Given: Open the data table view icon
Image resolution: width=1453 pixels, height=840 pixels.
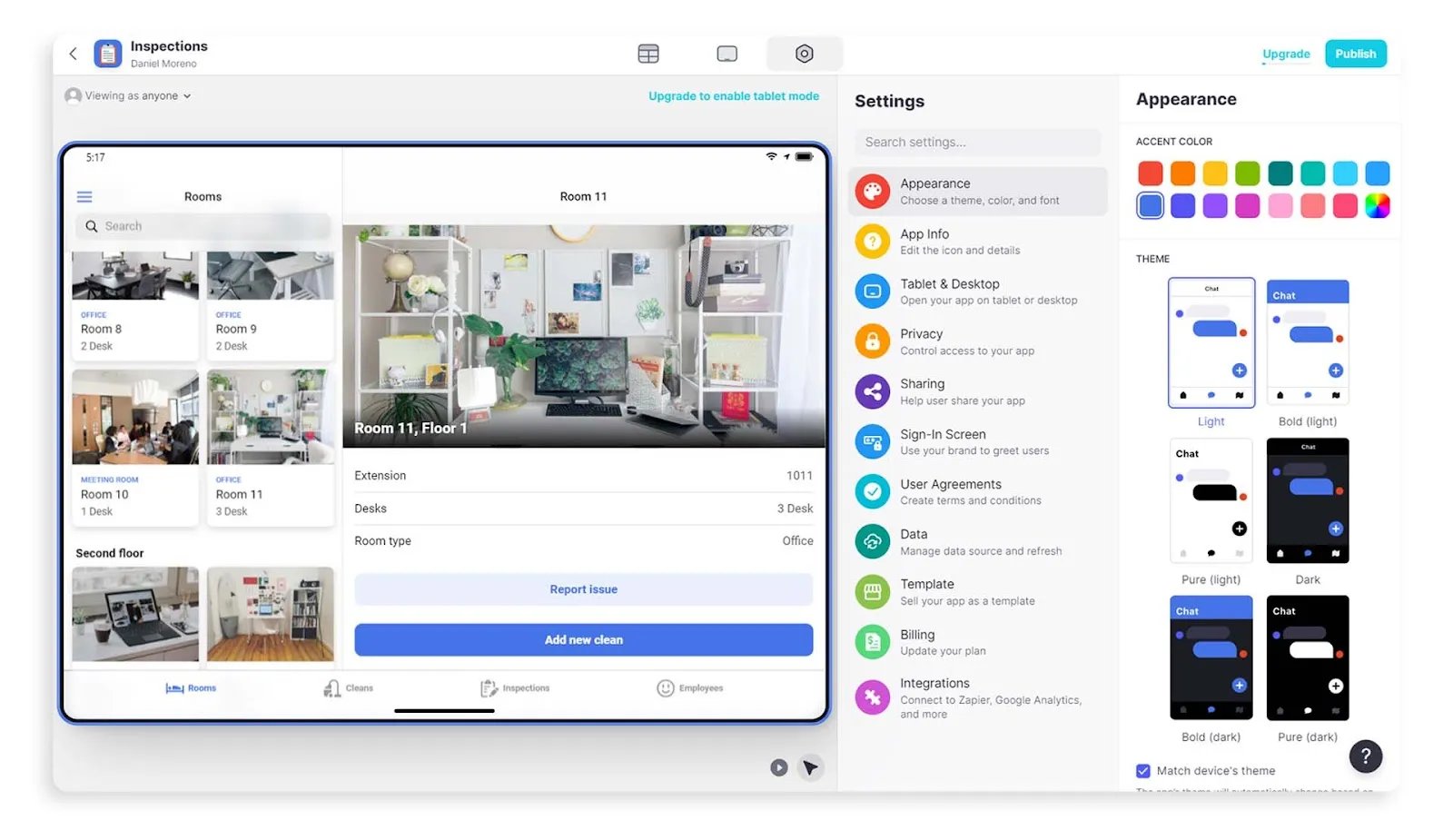Looking at the screenshot, I should (x=648, y=54).
